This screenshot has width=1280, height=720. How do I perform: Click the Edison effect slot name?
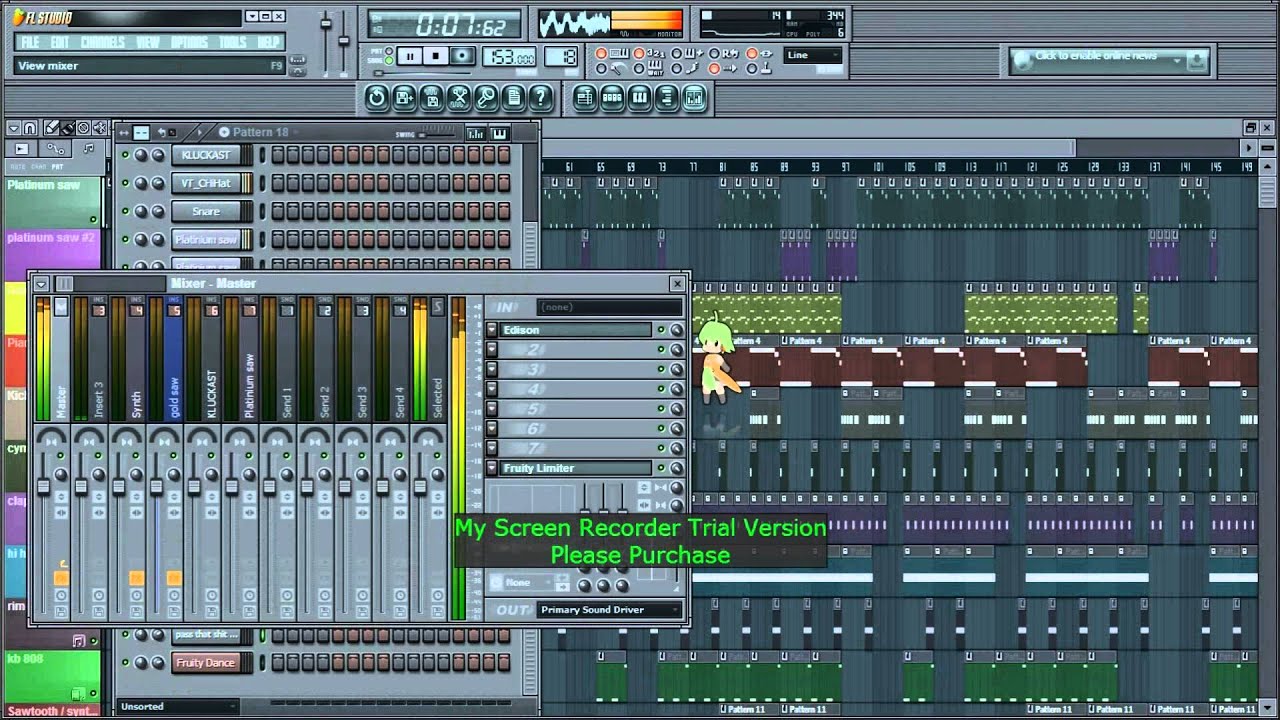(x=576, y=330)
